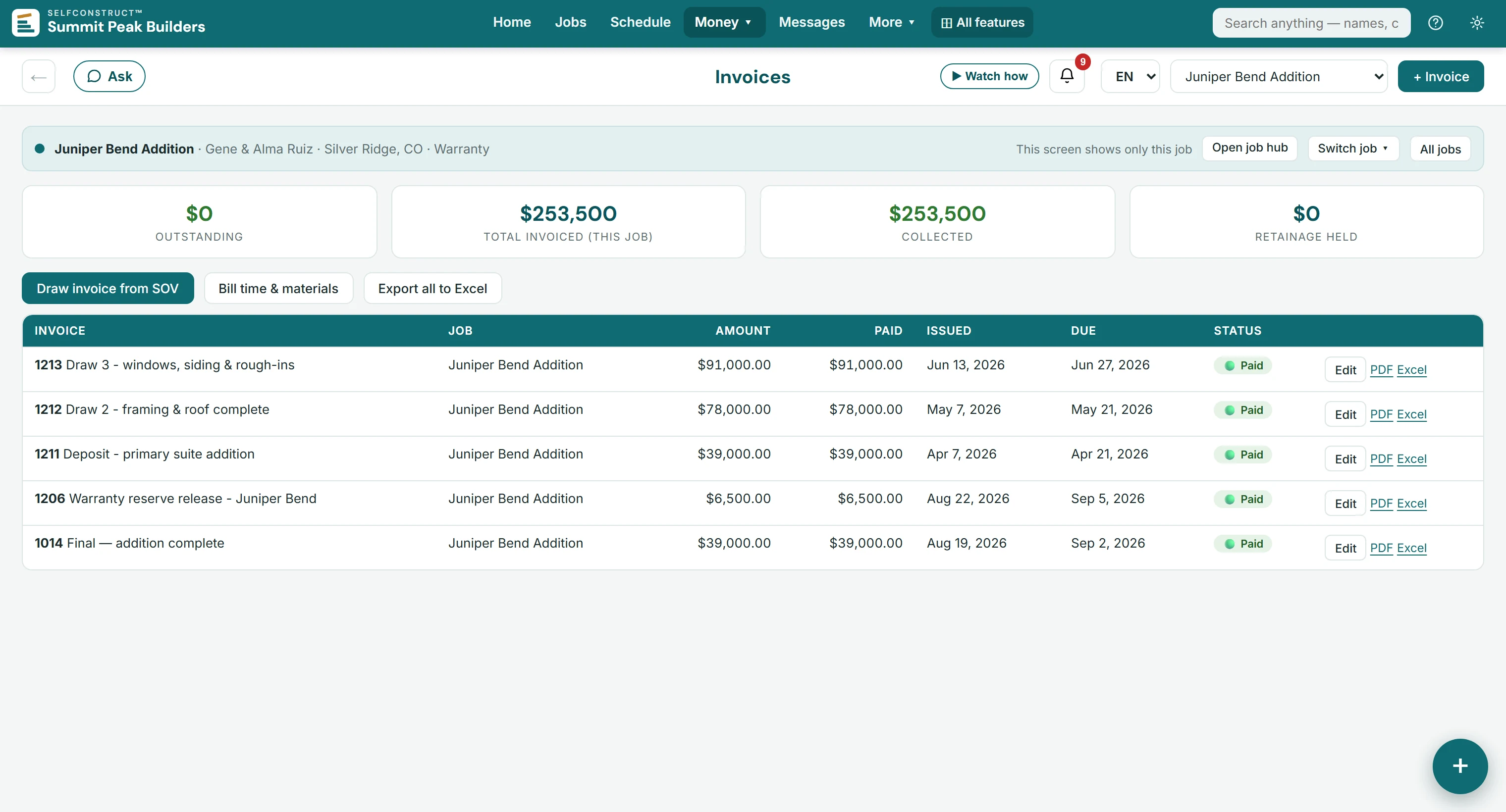Select '1014 Final — addition complete' row
The image size is (1506, 812).
tap(753, 548)
